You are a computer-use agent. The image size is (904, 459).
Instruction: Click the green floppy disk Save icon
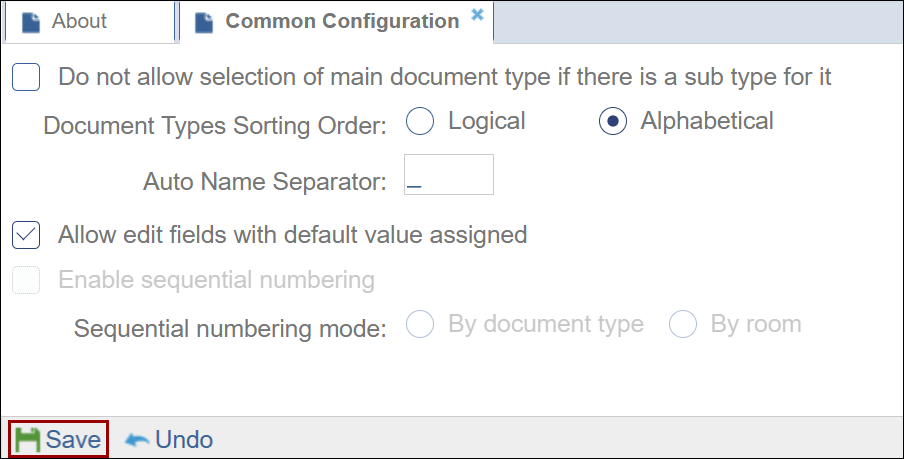pyautogui.click(x=28, y=440)
